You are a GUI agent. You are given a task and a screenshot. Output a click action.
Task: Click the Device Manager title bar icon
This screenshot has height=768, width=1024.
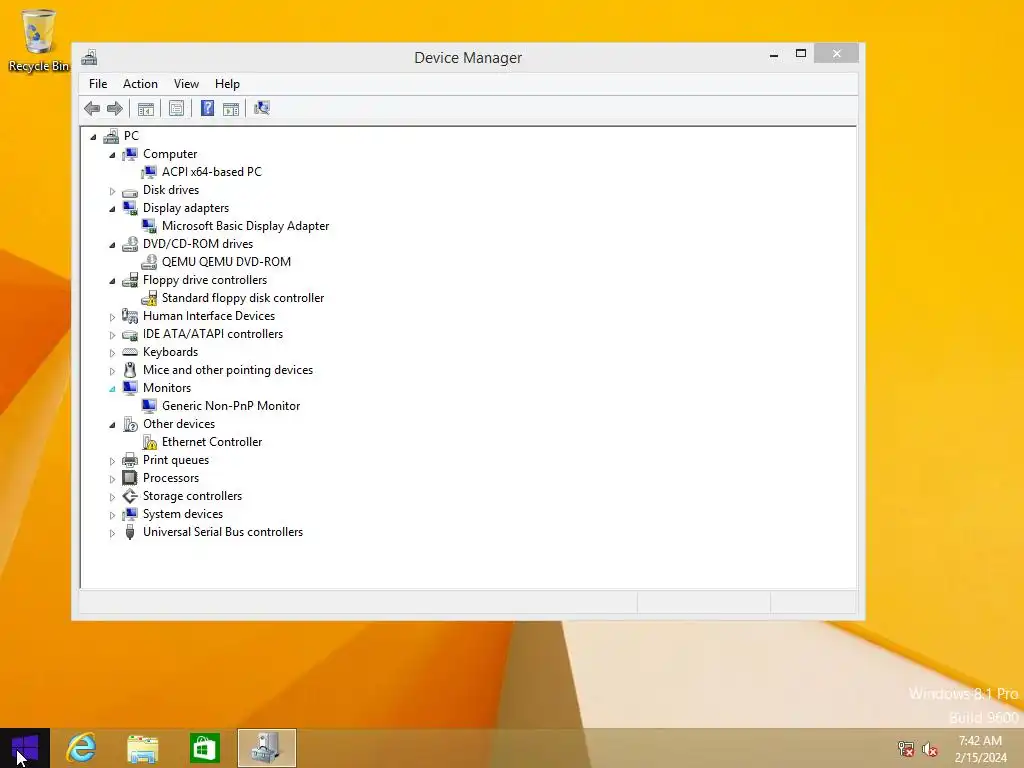tap(89, 57)
